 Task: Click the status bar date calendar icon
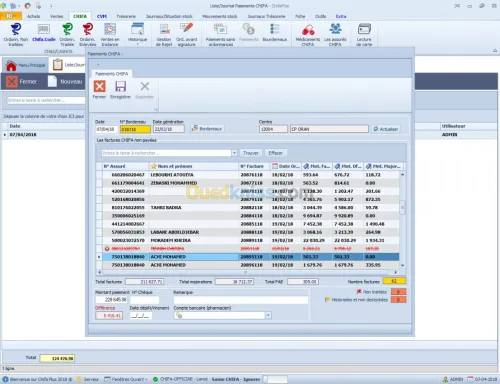[470, 379]
